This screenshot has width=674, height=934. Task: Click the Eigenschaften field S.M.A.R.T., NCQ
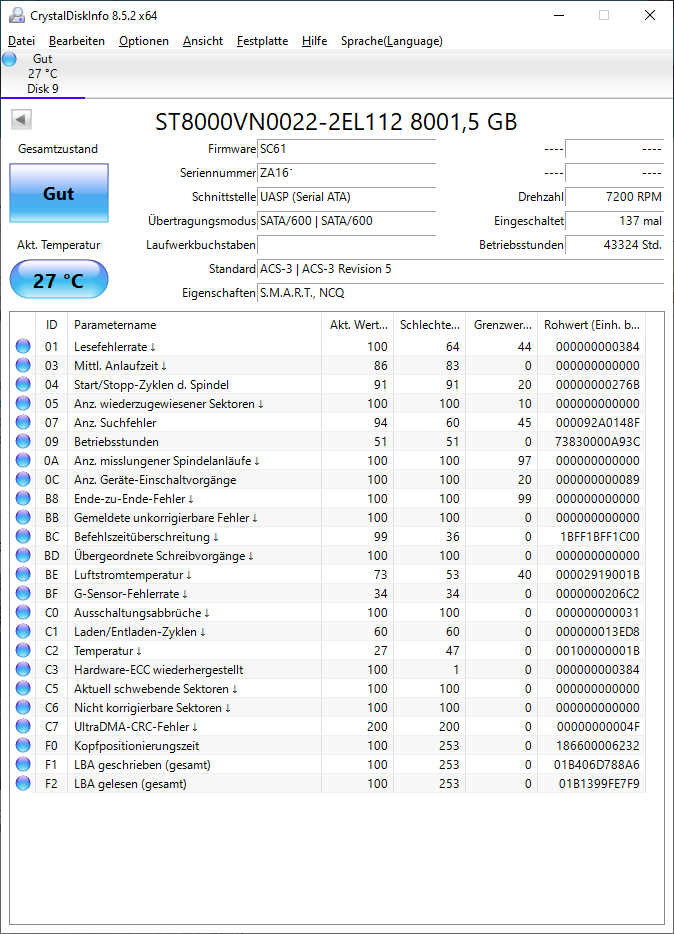click(x=460, y=292)
